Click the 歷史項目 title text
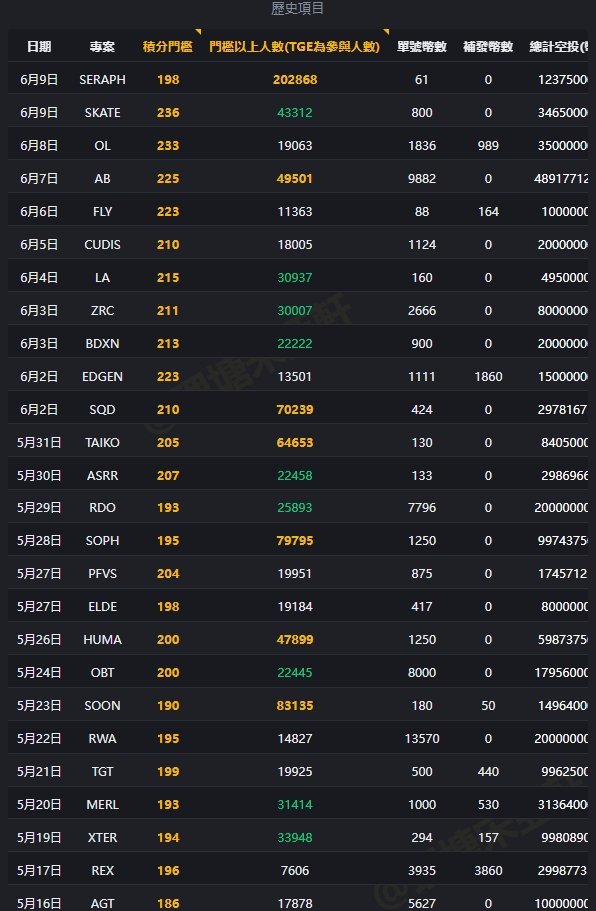This screenshot has width=596, height=911. tap(297, 8)
